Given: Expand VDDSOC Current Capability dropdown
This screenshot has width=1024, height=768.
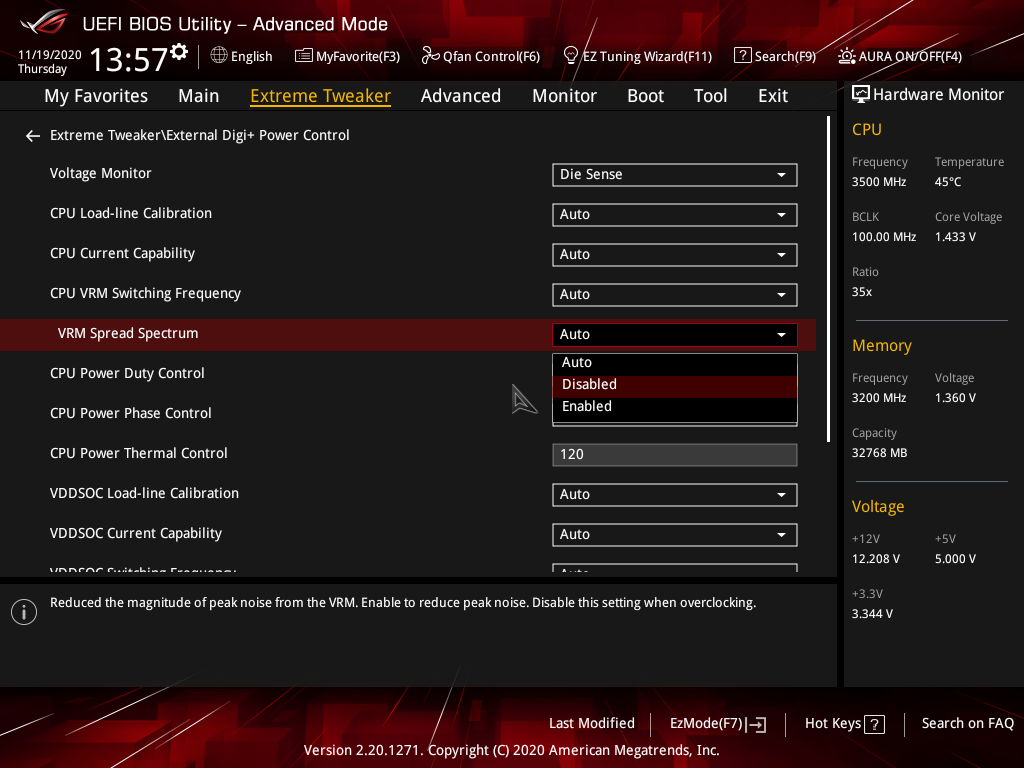Looking at the screenshot, I should [x=675, y=534].
